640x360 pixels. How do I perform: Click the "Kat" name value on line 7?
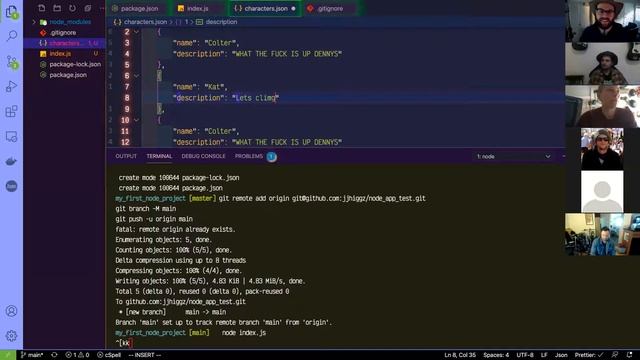click(x=214, y=87)
